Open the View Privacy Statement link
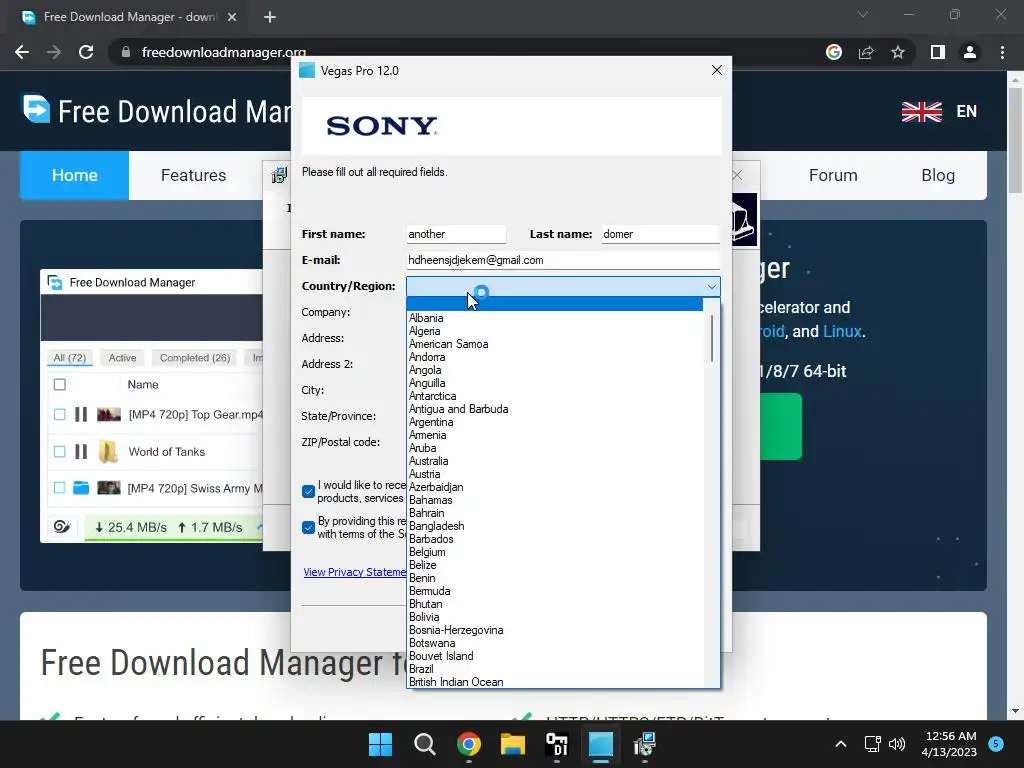 [x=355, y=572]
